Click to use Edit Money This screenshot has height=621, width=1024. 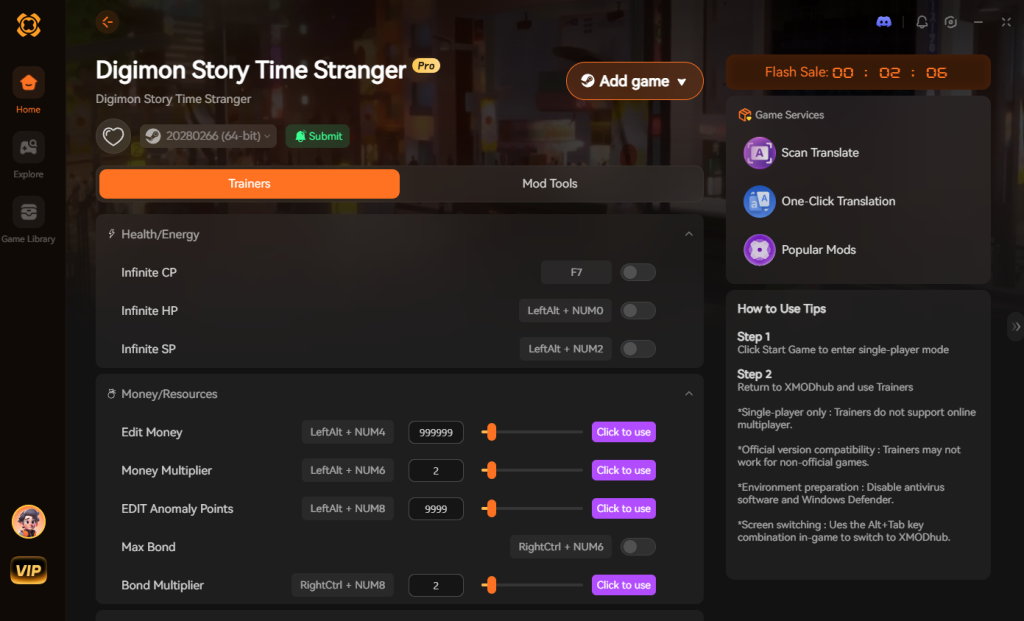(x=624, y=432)
